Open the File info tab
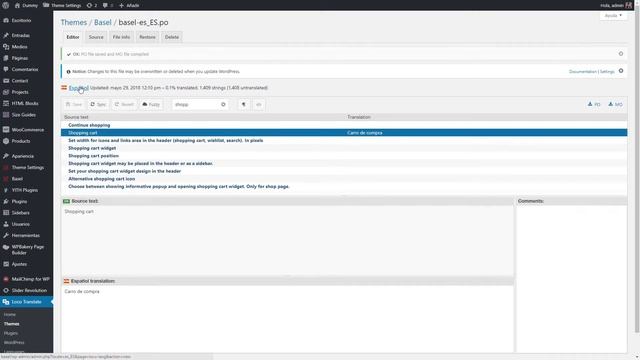Image resolution: width=640 pixels, height=360 pixels. pyautogui.click(x=121, y=37)
